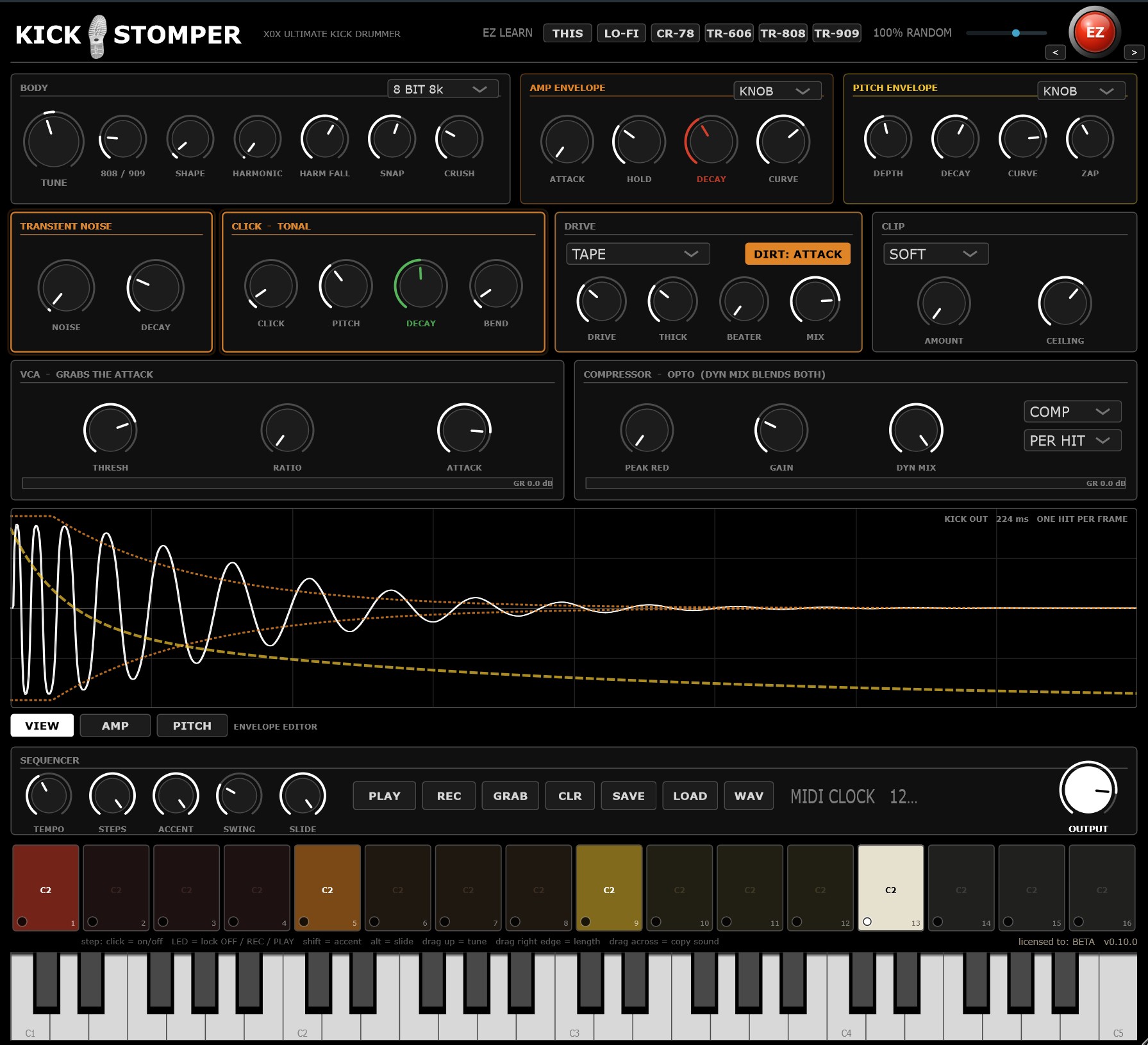Click the Body SHAPE knob
The height and width of the screenshot is (1045, 1148).
pos(190,138)
